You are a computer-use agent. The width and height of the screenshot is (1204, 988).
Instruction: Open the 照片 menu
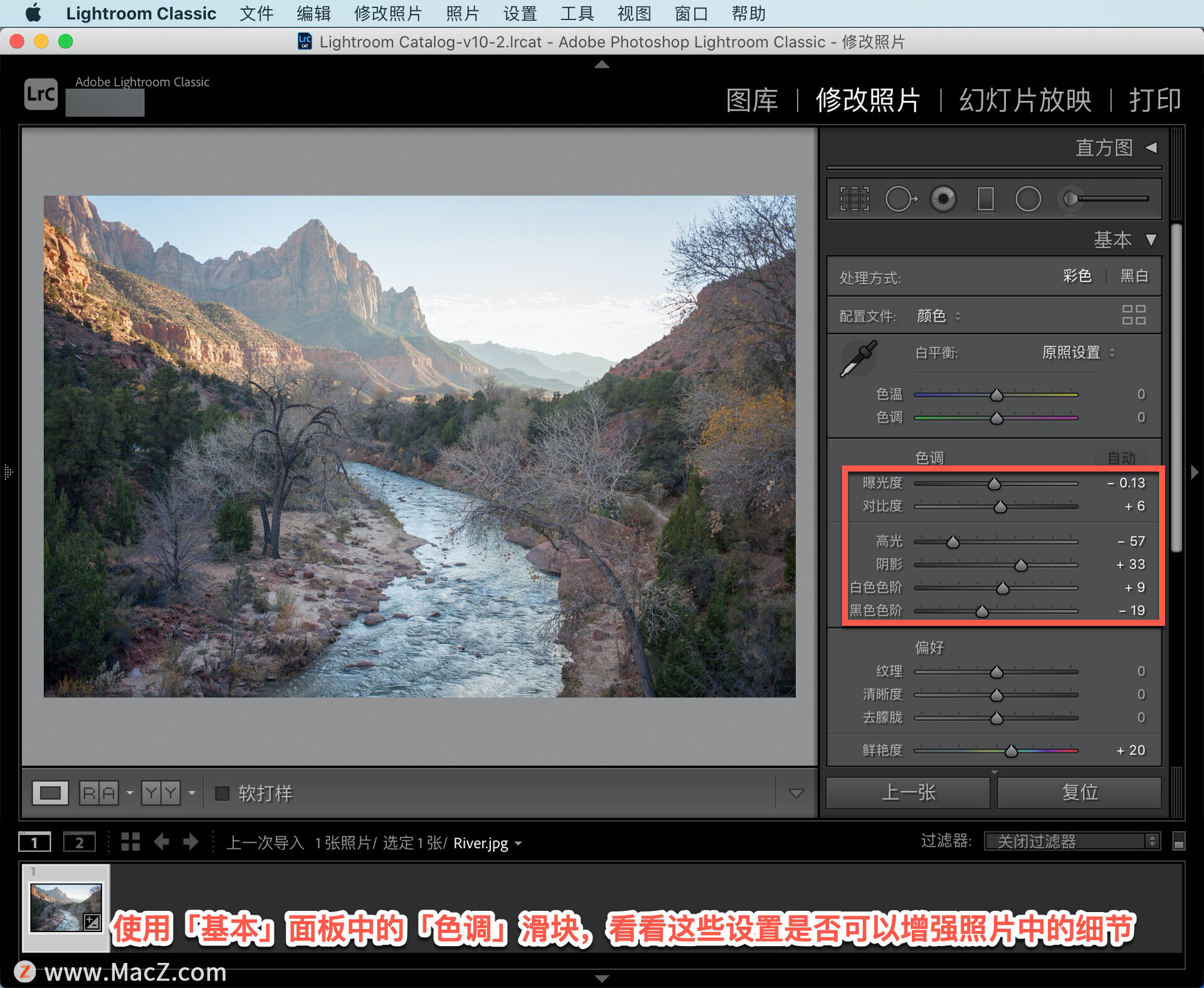click(463, 13)
